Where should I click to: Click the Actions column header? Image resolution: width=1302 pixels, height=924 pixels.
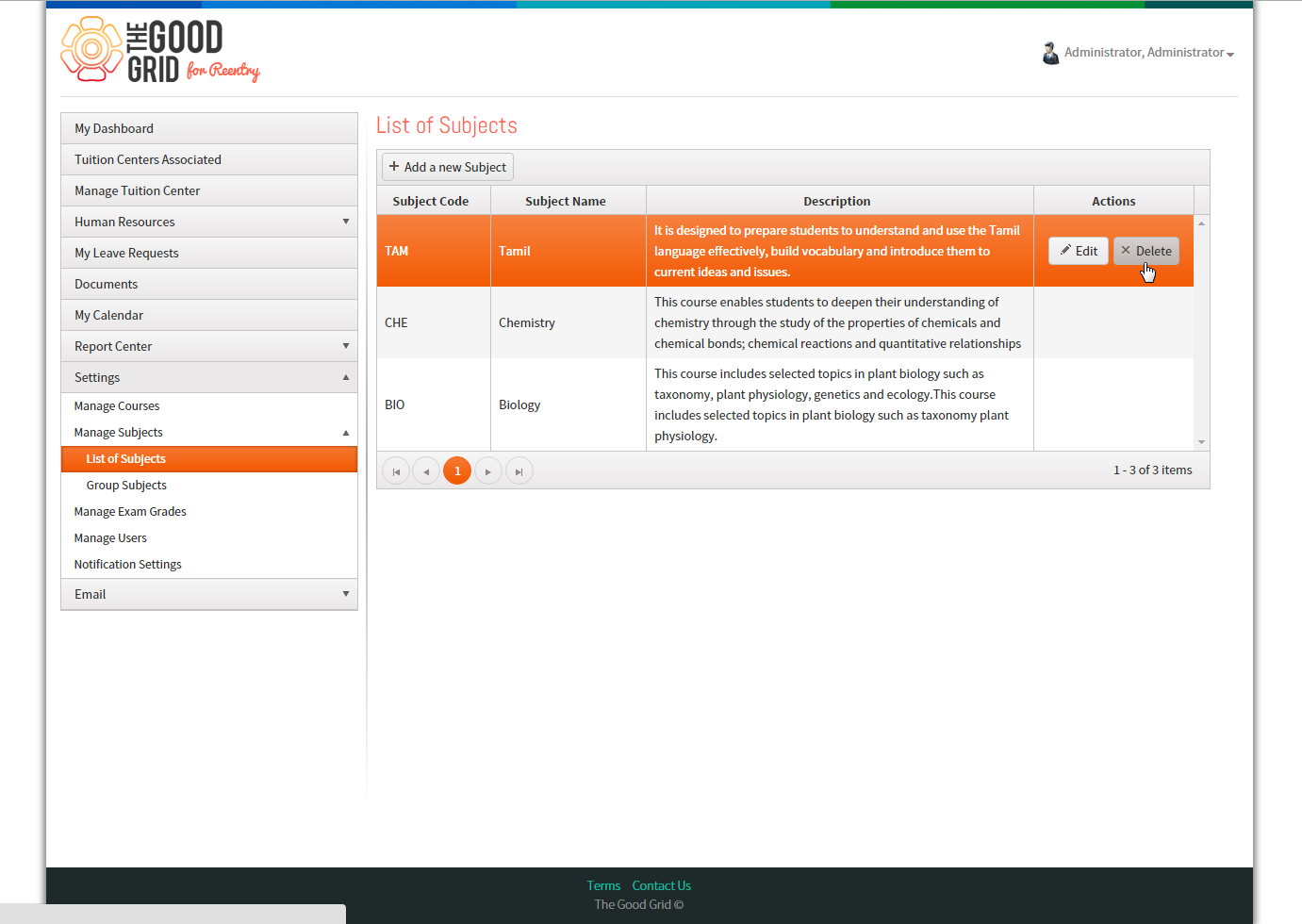[1114, 201]
